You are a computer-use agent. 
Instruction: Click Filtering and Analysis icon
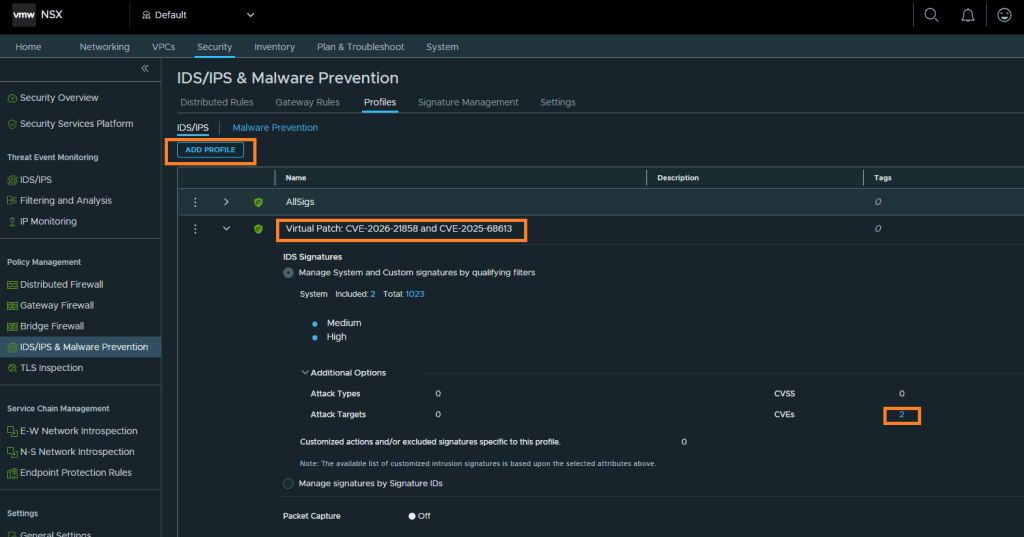click(x=12, y=201)
